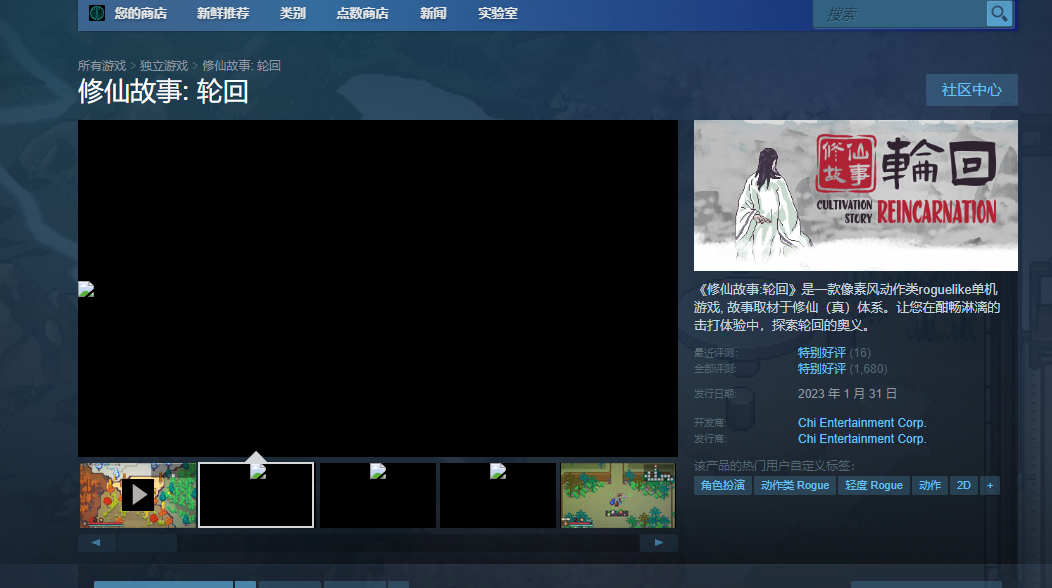Screen dimensions: 1052x588
Task: Click the magnifying glass search button
Action: (999, 13)
